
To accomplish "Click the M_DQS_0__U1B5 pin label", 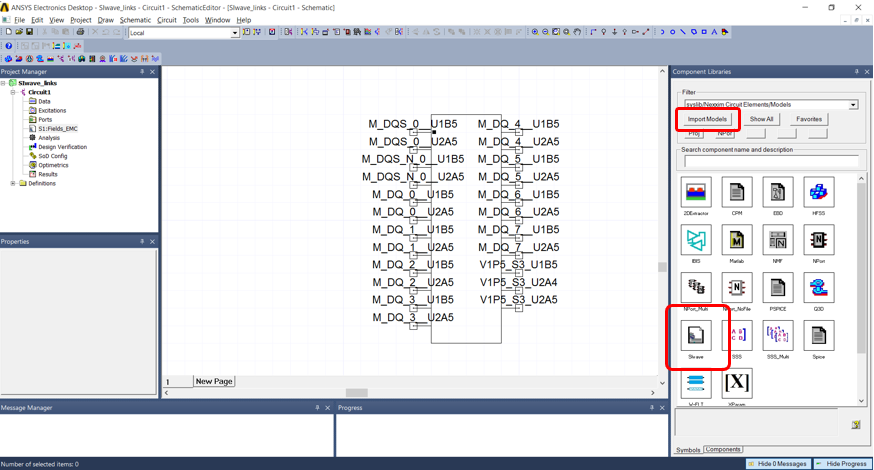I will [412, 124].
